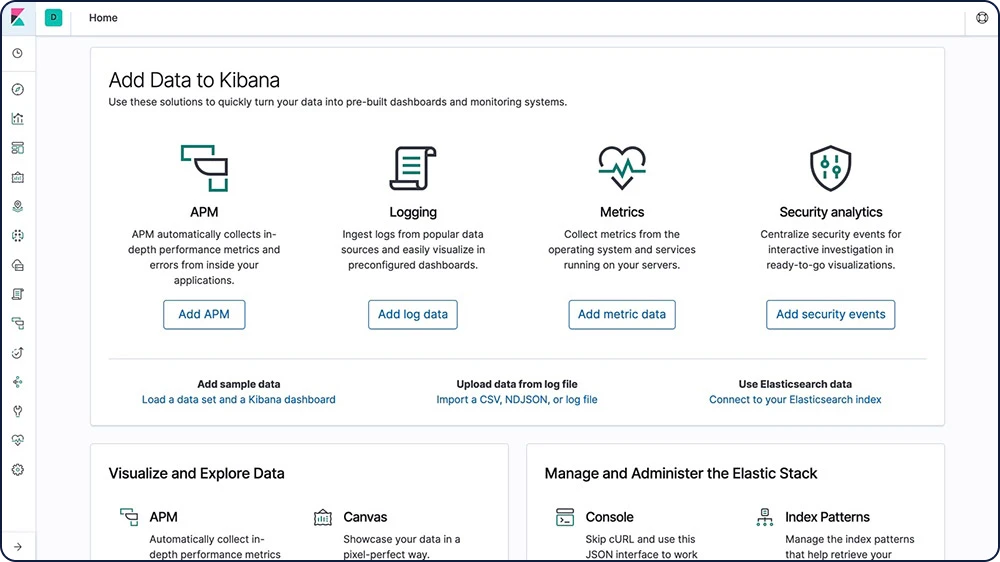This screenshot has height=562, width=1000.
Task: Click the 'Use Elasticsearch data' label
Action: pyautogui.click(x=795, y=384)
